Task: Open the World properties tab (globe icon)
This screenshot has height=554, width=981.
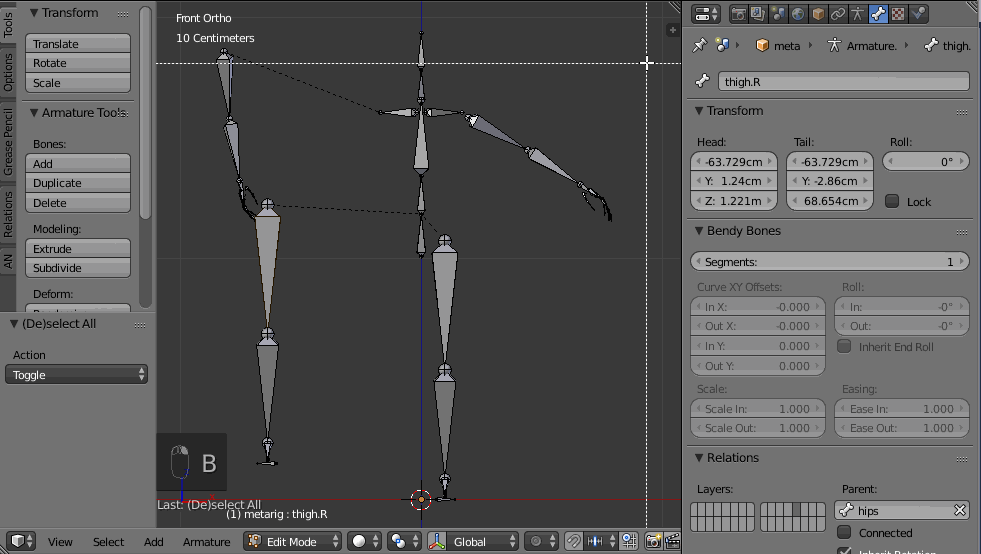Action: pos(798,14)
